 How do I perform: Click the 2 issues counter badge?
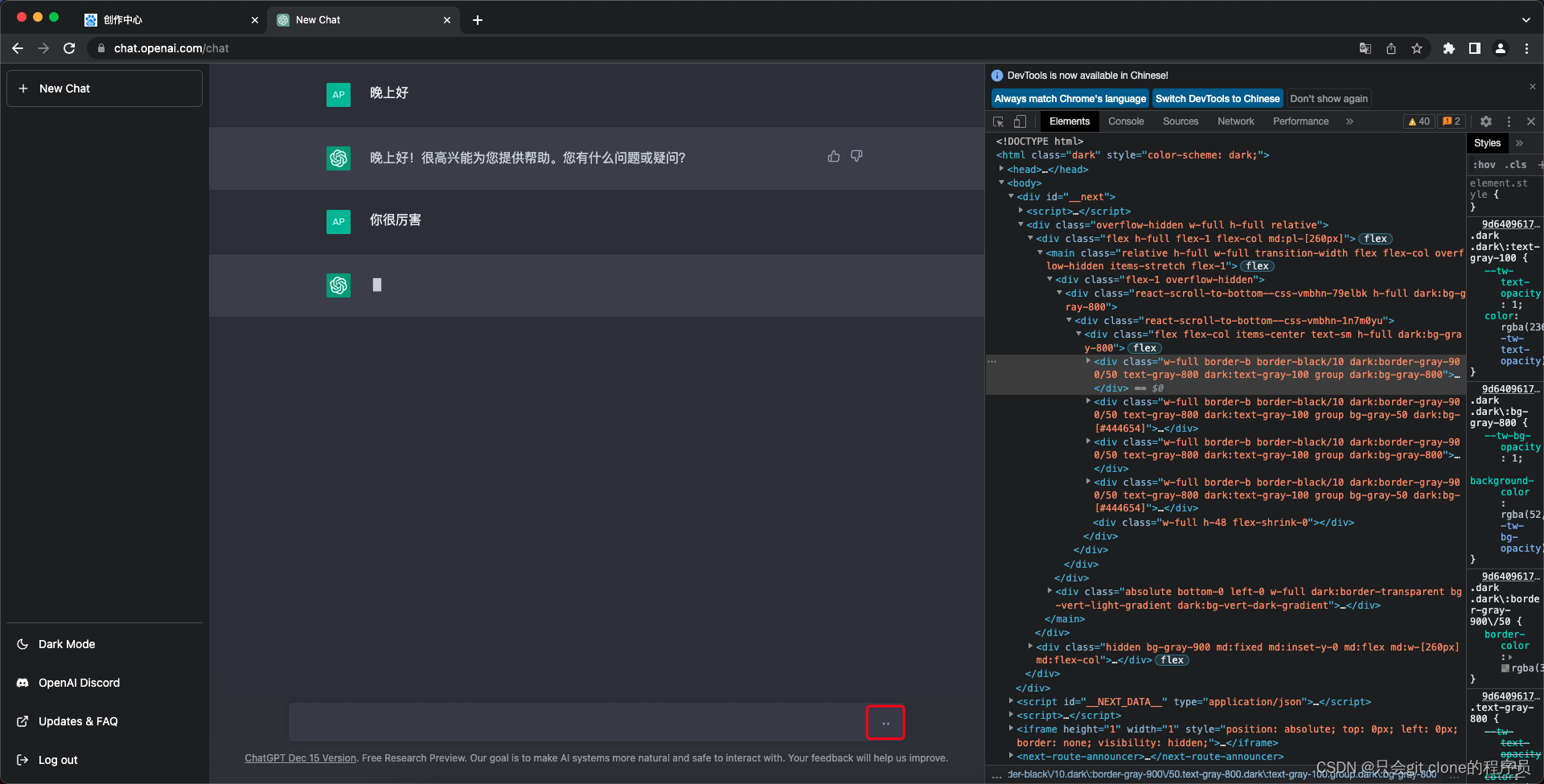coord(1452,121)
